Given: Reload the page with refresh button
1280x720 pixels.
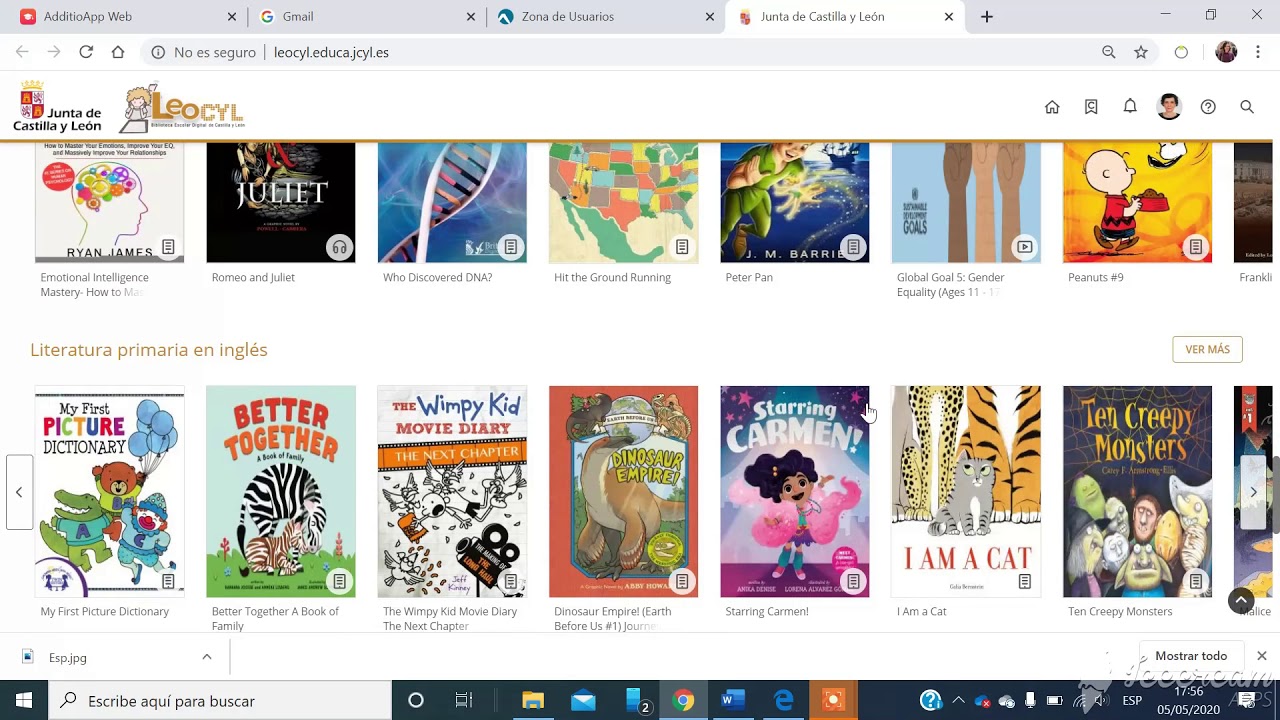Looking at the screenshot, I should pyautogui.click(x=86, y=52).
